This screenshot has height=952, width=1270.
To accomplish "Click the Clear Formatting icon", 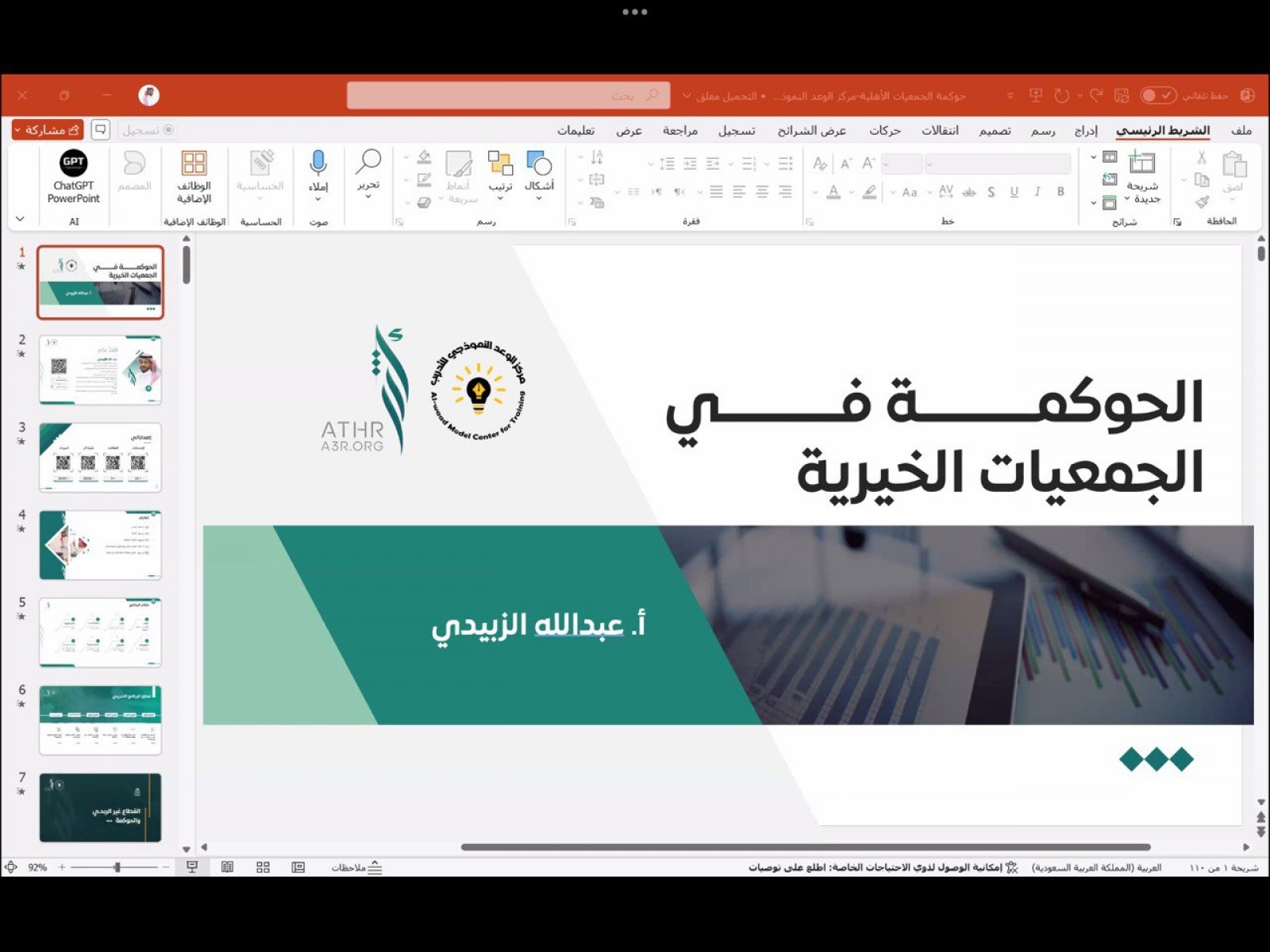I will [x=820, y=164].
